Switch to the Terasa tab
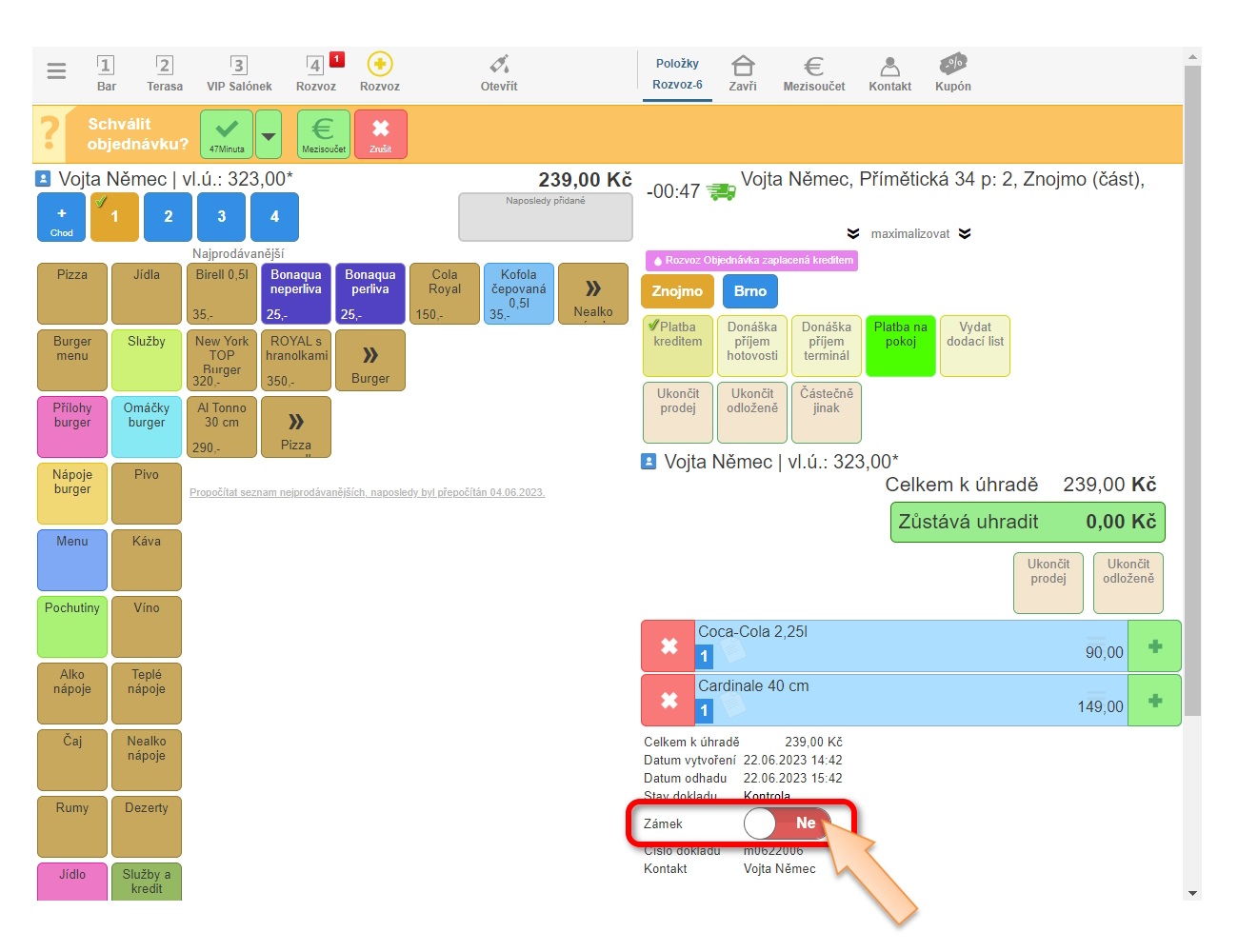1238x952 pixels. point(165,72)
